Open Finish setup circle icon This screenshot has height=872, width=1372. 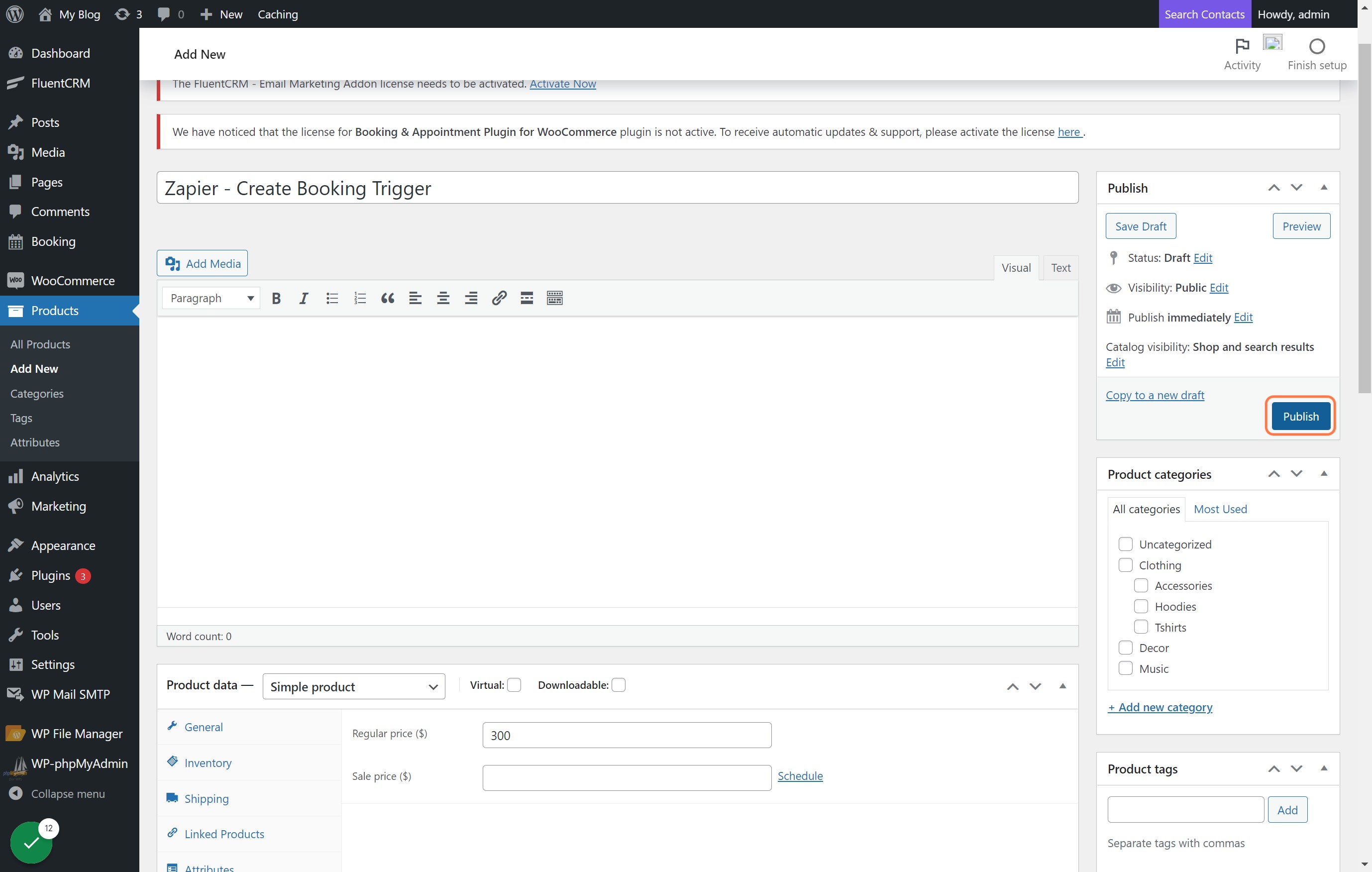[1317, 46]
